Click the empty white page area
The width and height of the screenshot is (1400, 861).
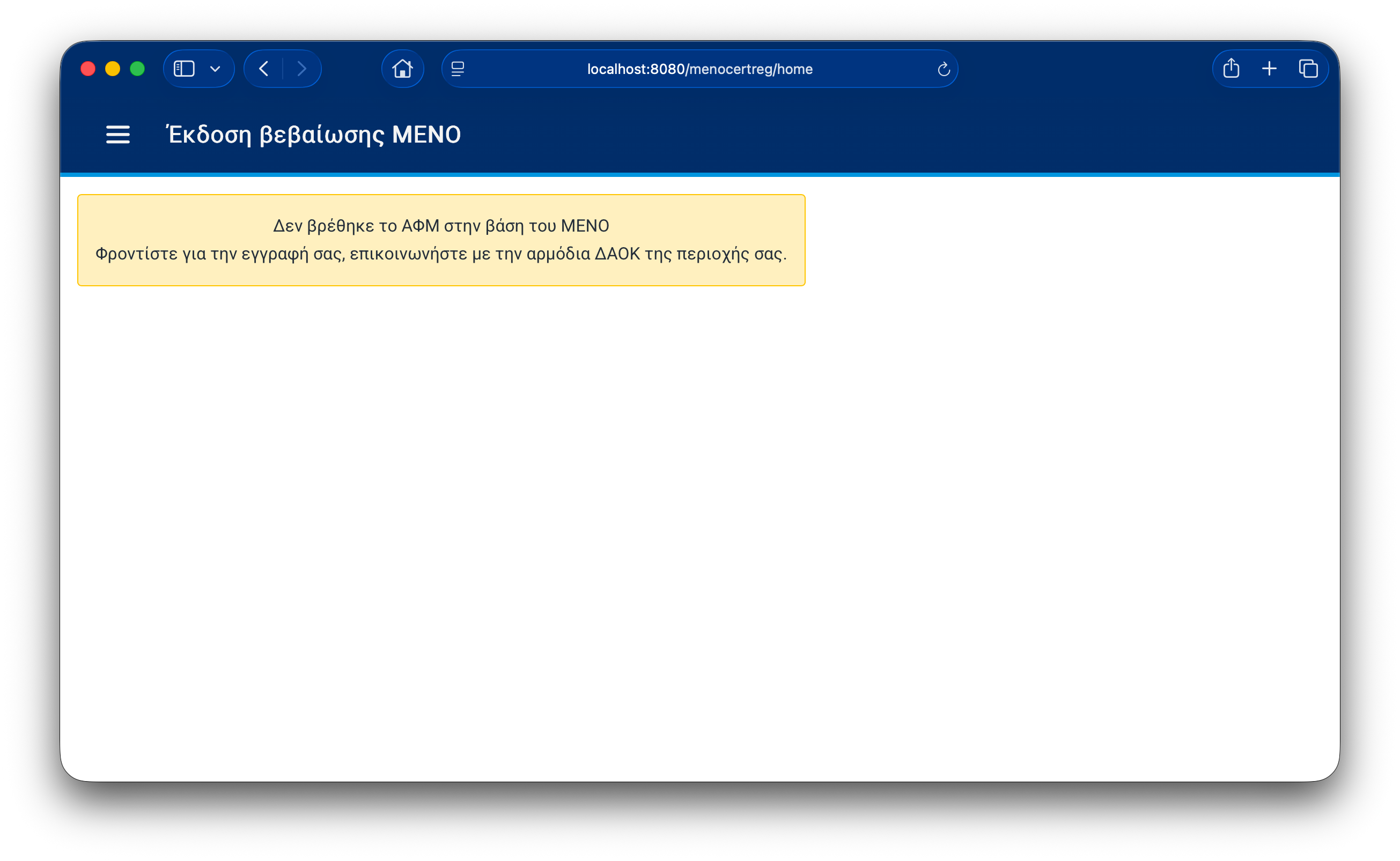(x=699, y=513)
